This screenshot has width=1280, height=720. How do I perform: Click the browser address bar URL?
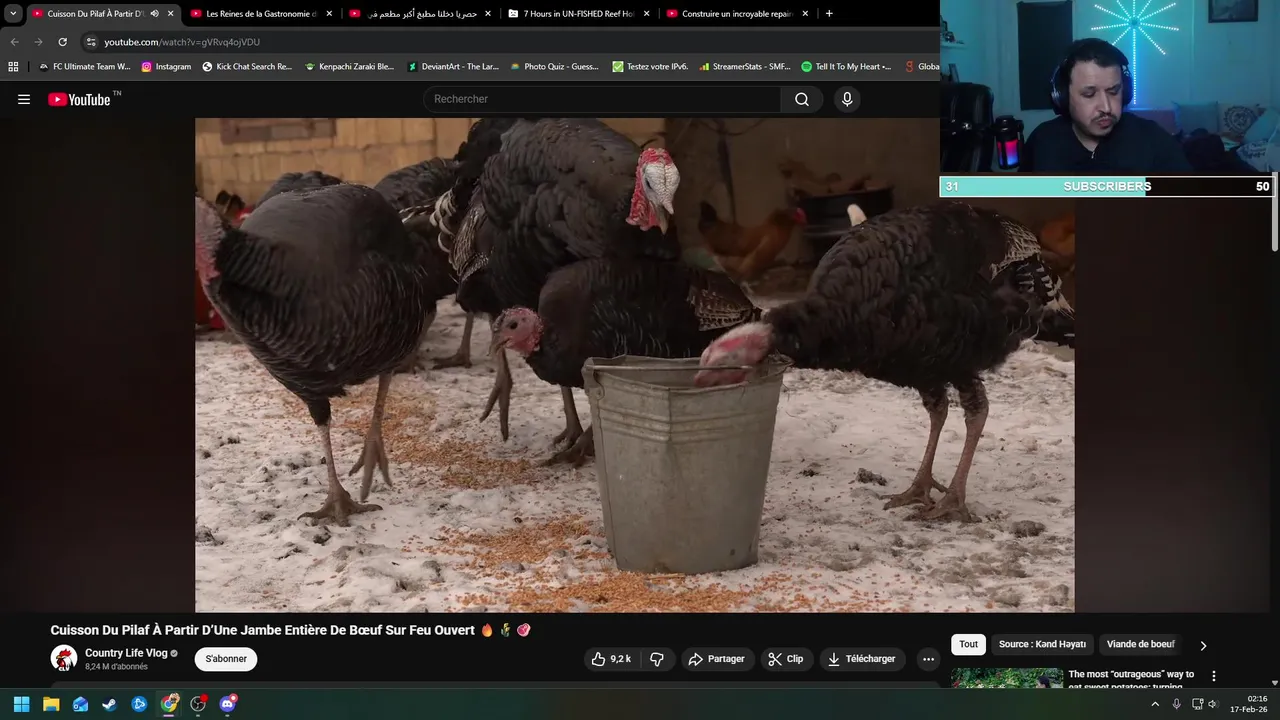(182, 42)
